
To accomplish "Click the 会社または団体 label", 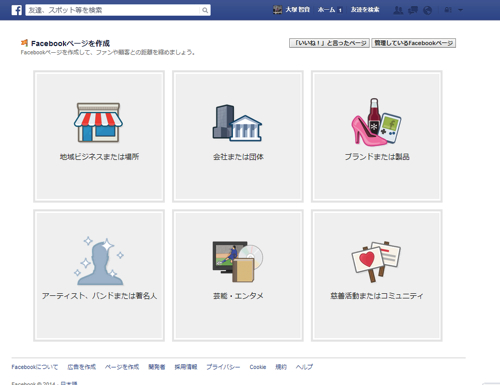I will (238, 157).
